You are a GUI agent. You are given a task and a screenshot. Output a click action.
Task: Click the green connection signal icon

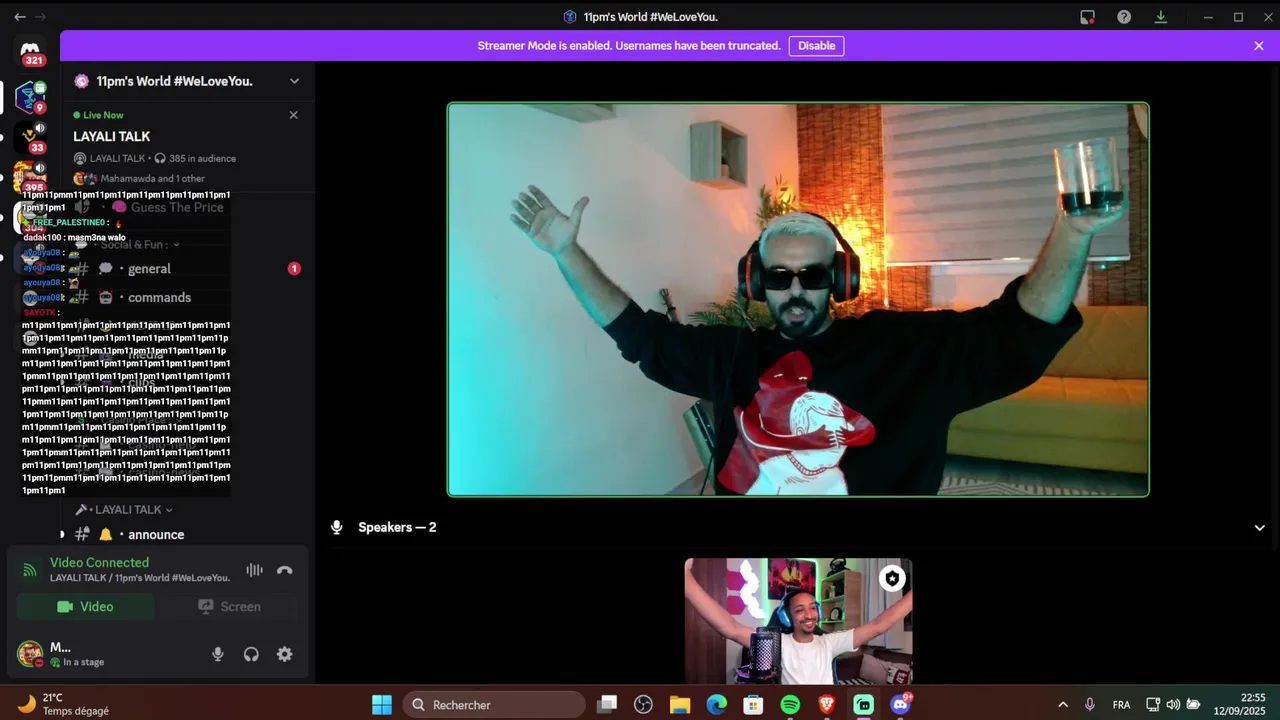coord(30,570)
